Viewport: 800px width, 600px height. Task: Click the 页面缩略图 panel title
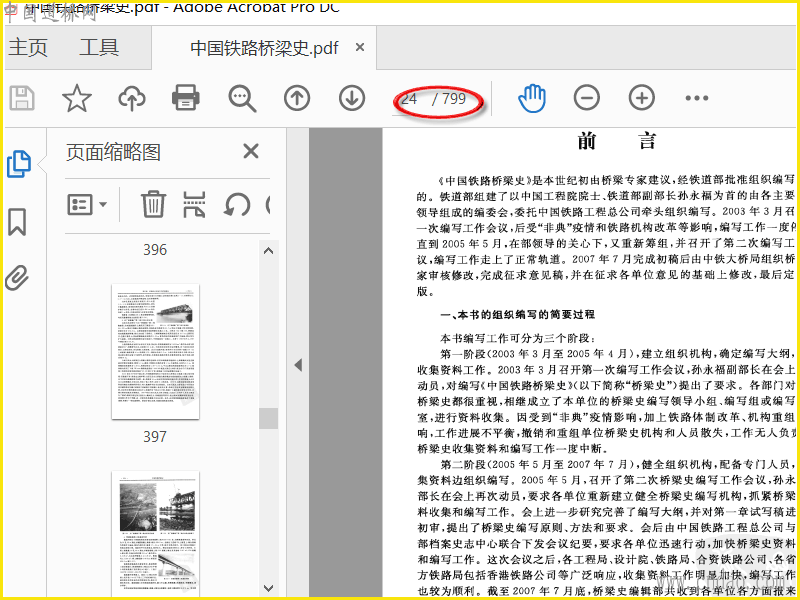[x=113, y=152]
